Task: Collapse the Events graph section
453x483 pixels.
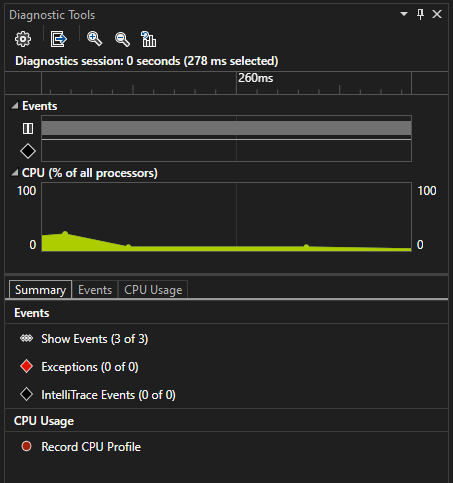Action: click(15, 106)
